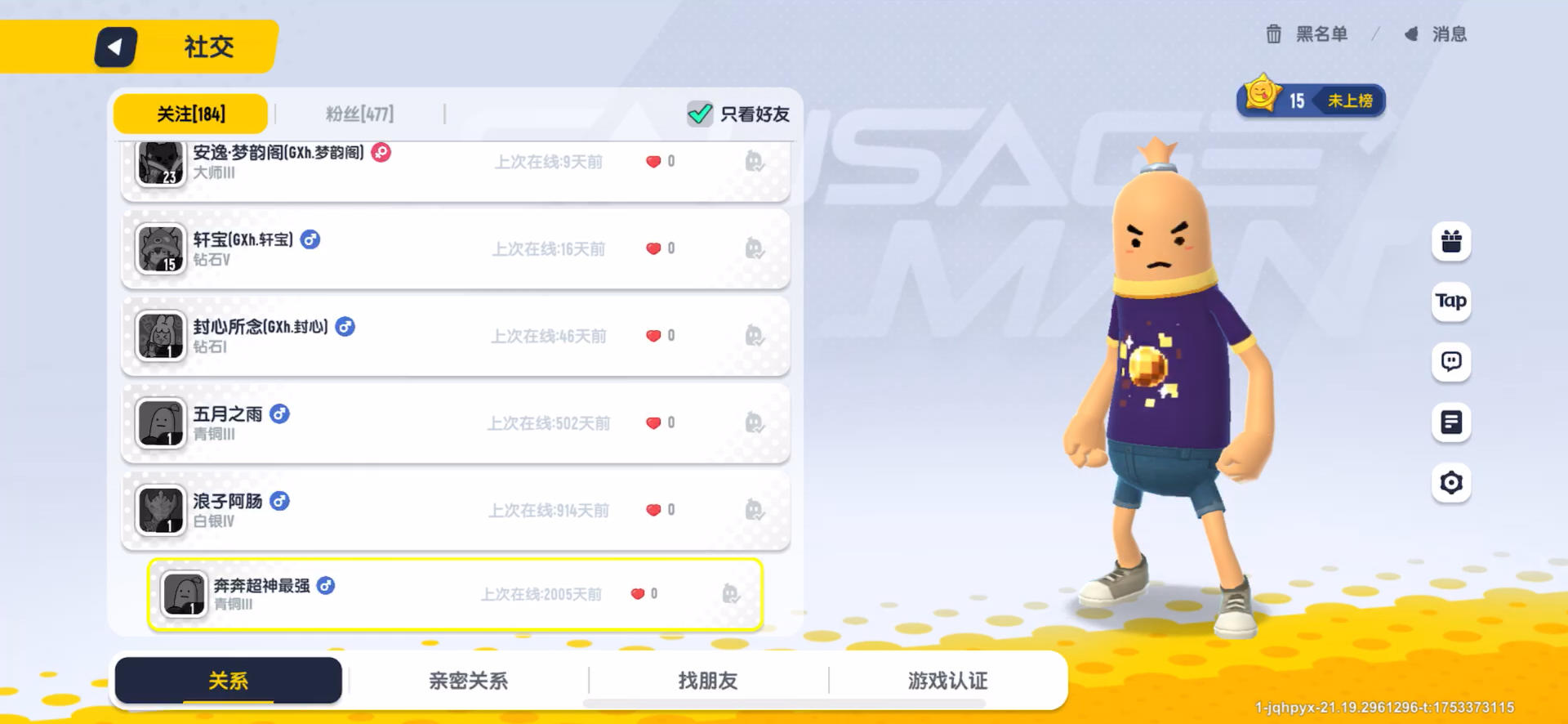Uncheck the 只看好友 checkbox
This screenshot has width=1568, height=724.
pos(700,114)
